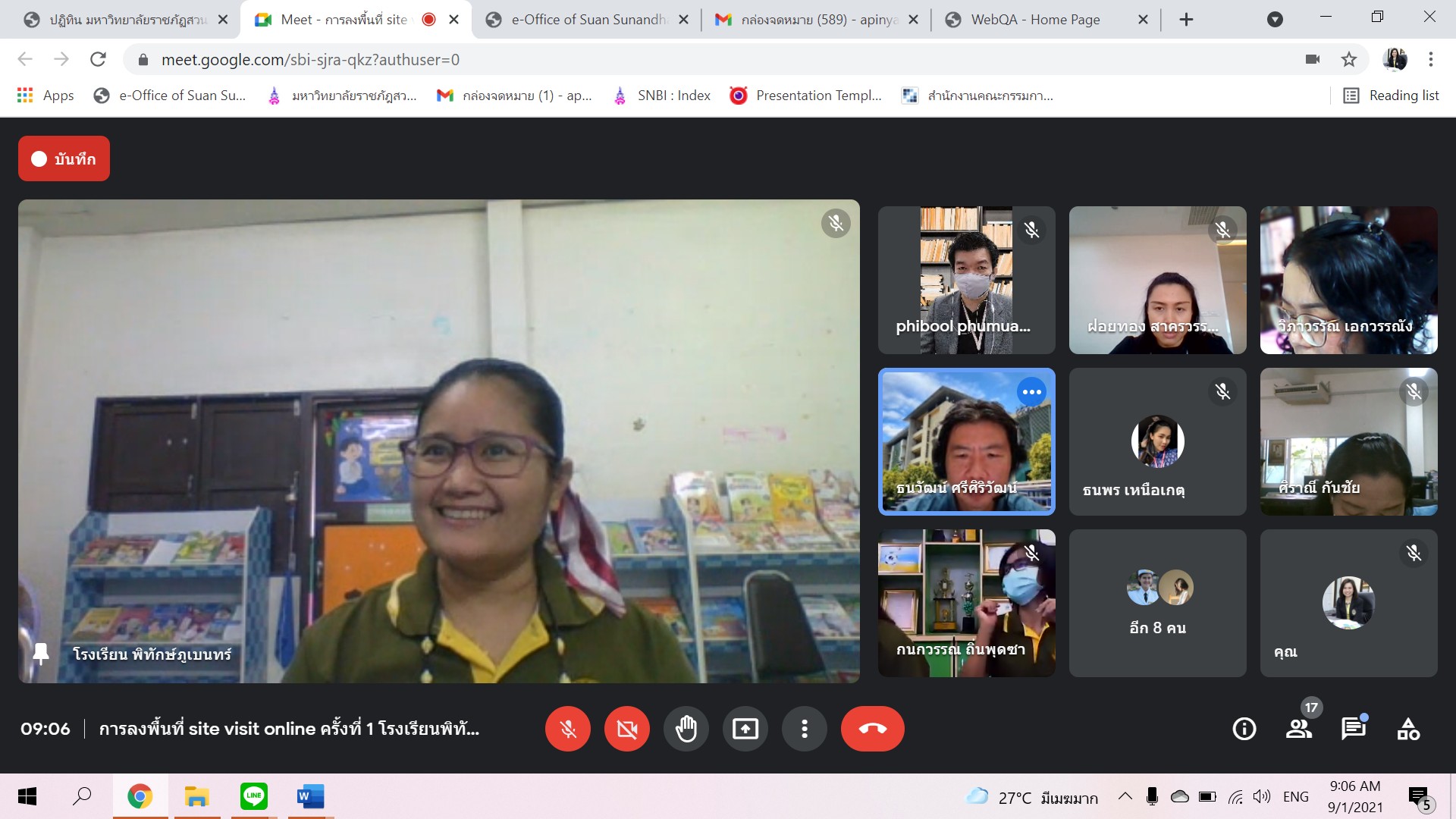The image size is (1456, 819).
Task: Open the อีก 8 คน participants tile
Action: pyautogui.click(x=1157, y=603)
